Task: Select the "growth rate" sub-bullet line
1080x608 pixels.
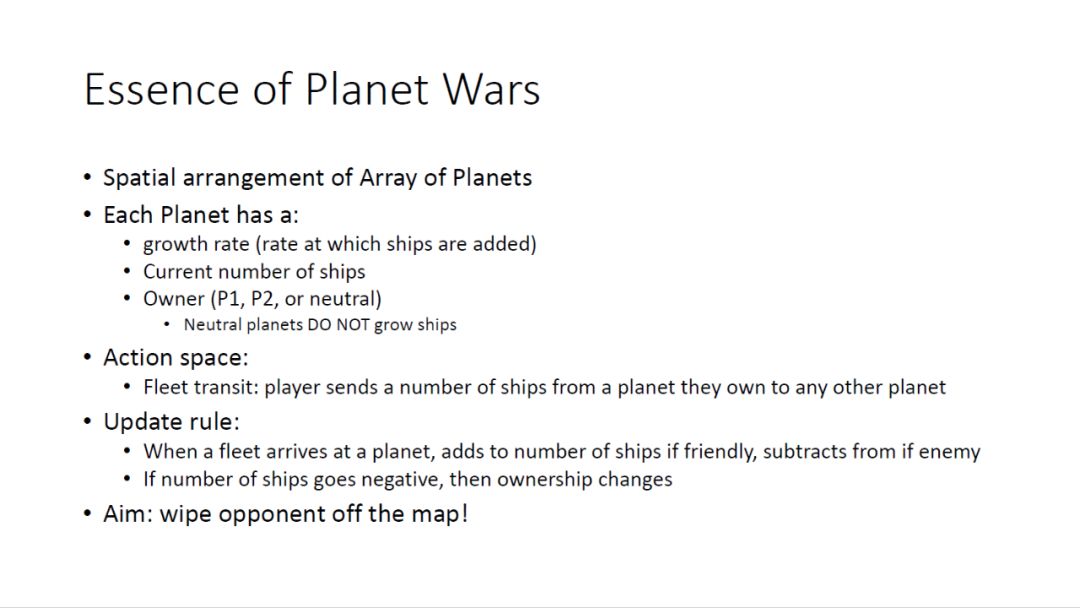Action: click(x=339, y=244)
